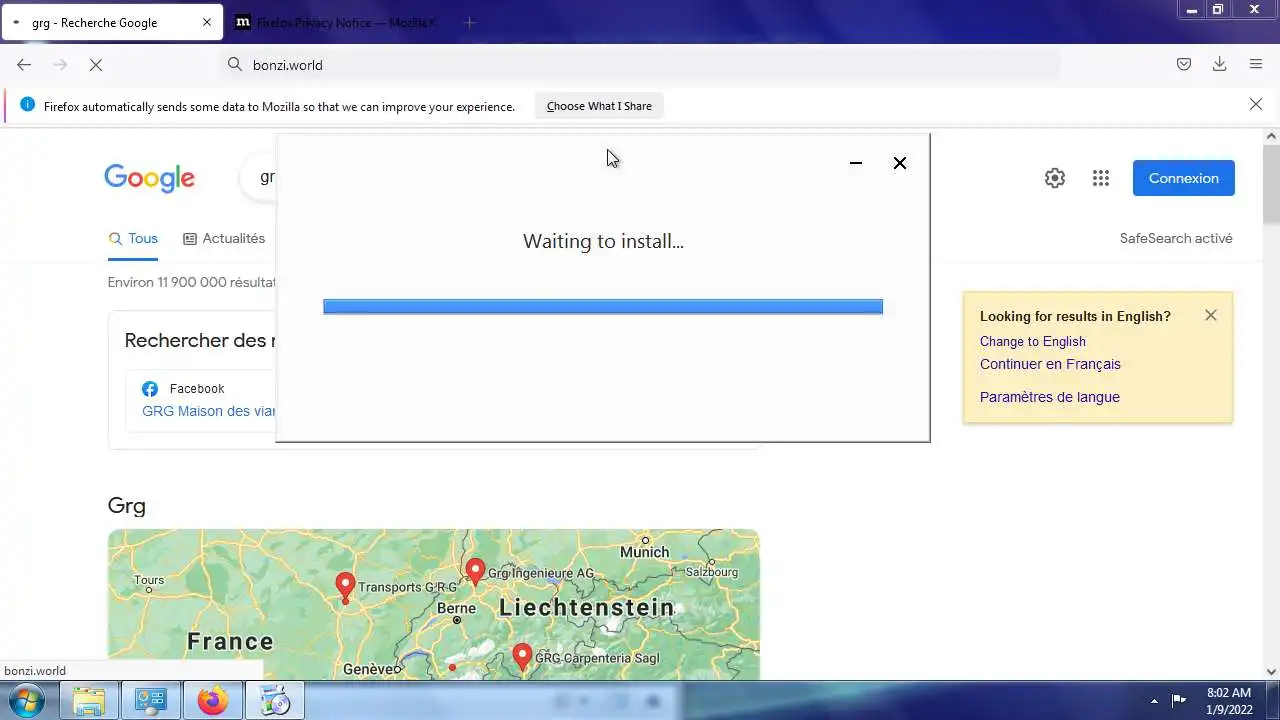Click the Google logo
Image resolution: width=1280 pixels, height=720 pixels.
pyautogui.click(x=149, y=178)
